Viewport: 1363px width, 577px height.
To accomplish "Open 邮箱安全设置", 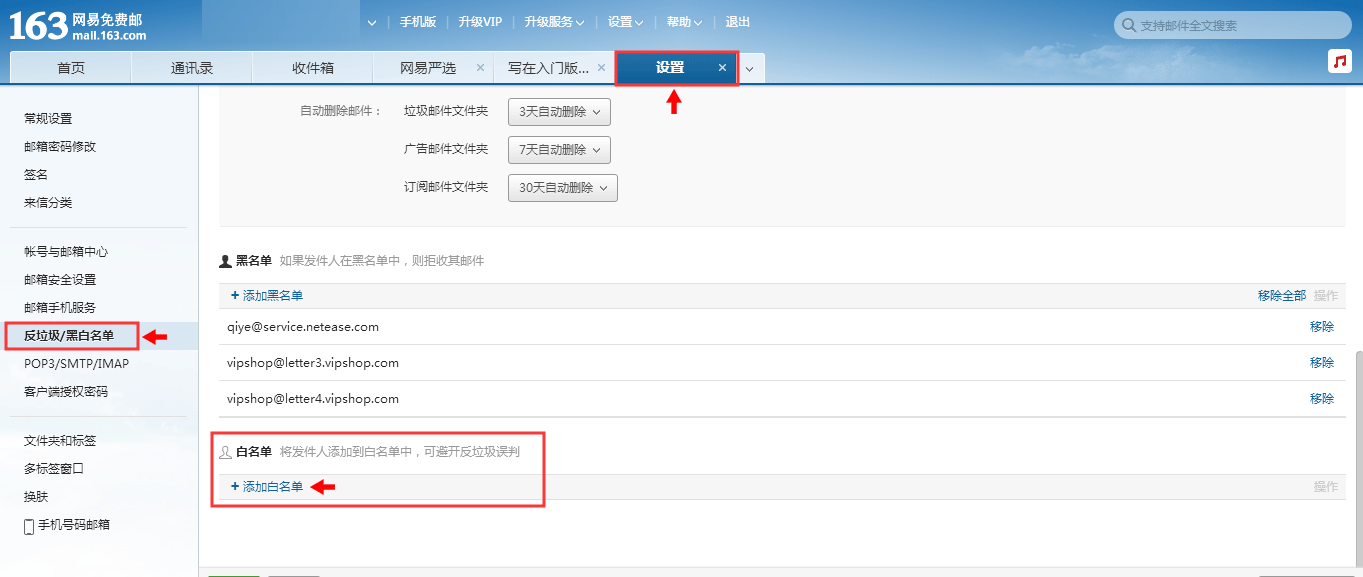I will click(x=60, y=280).
